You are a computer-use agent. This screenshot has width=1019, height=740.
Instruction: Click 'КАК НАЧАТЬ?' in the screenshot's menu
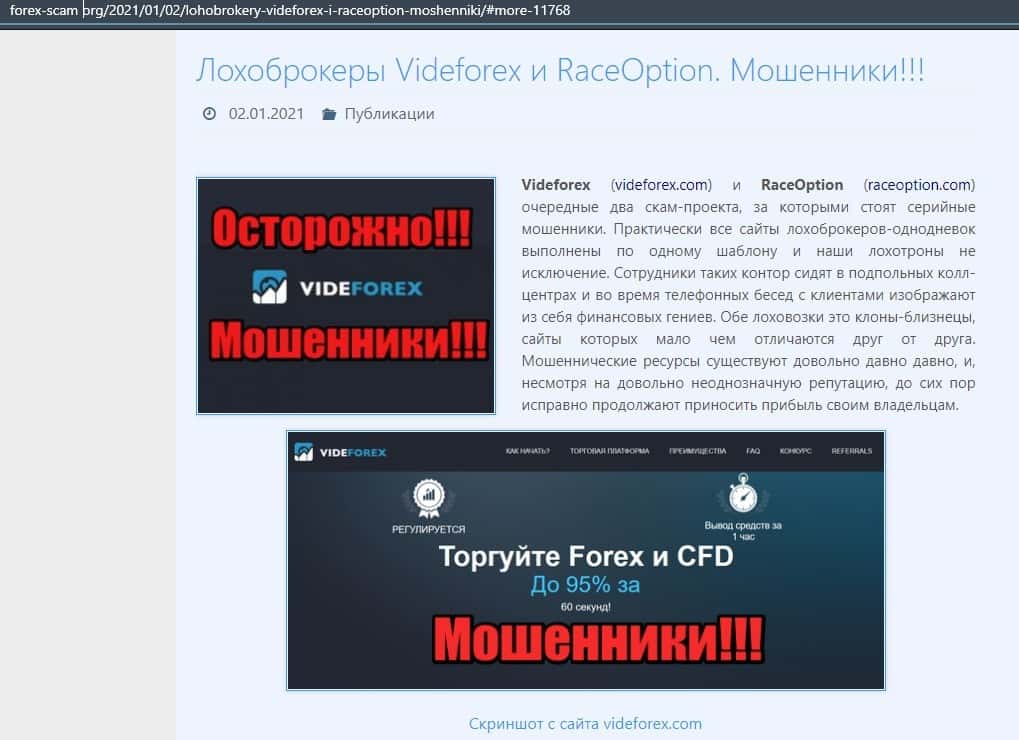pos(528,451)
